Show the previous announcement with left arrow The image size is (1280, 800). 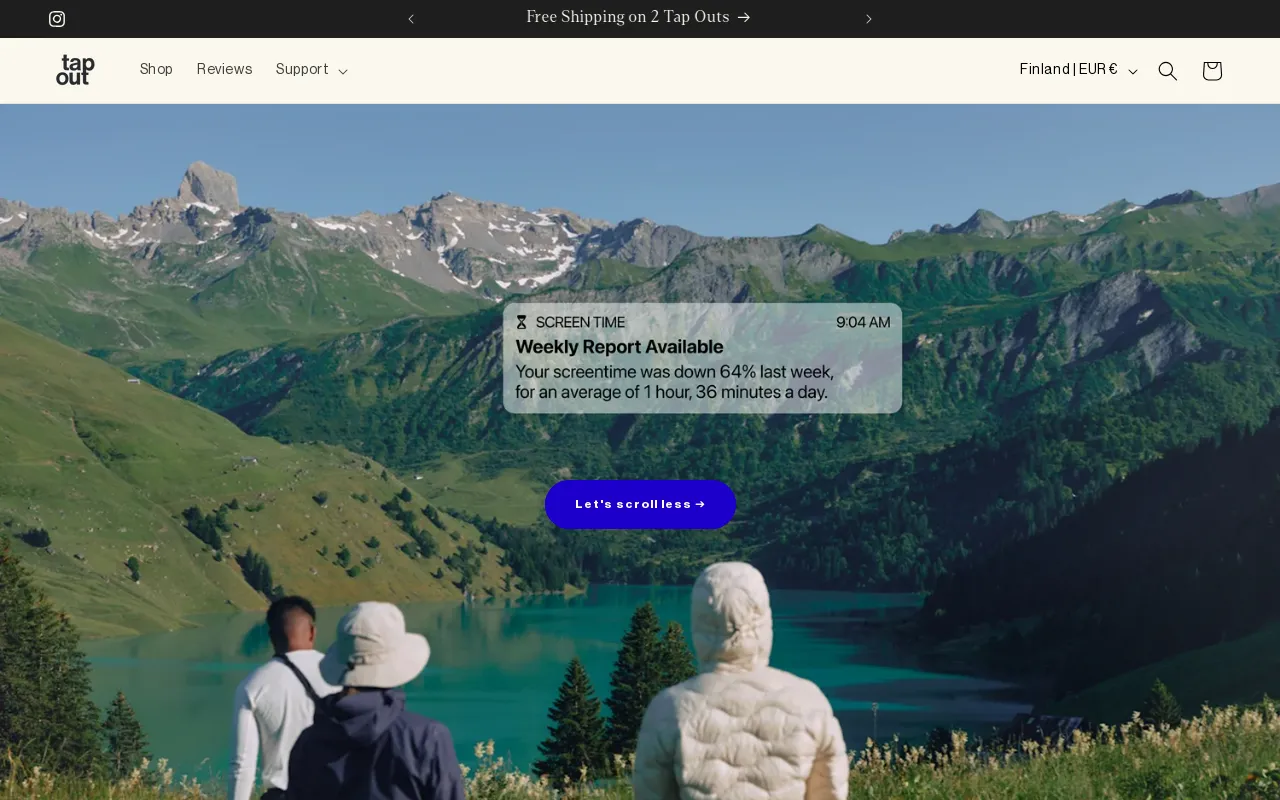411,19
